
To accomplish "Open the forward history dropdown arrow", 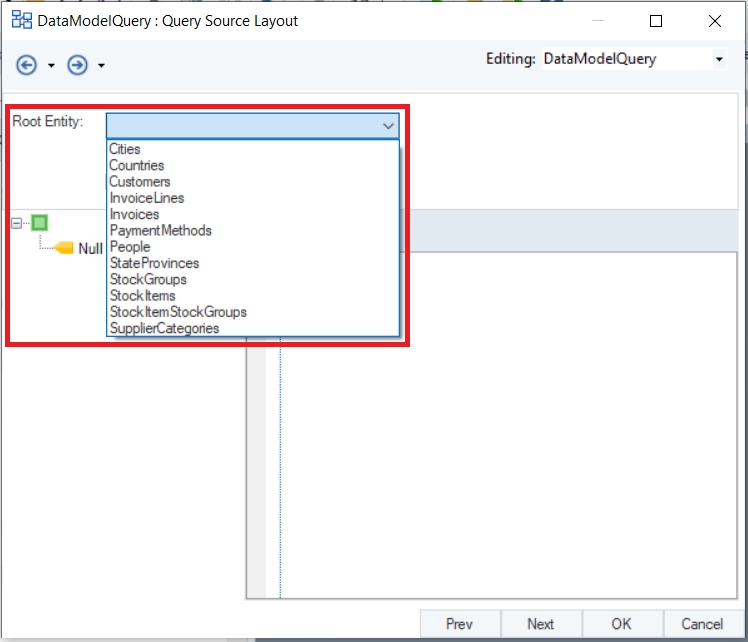I will coord(101,65).
